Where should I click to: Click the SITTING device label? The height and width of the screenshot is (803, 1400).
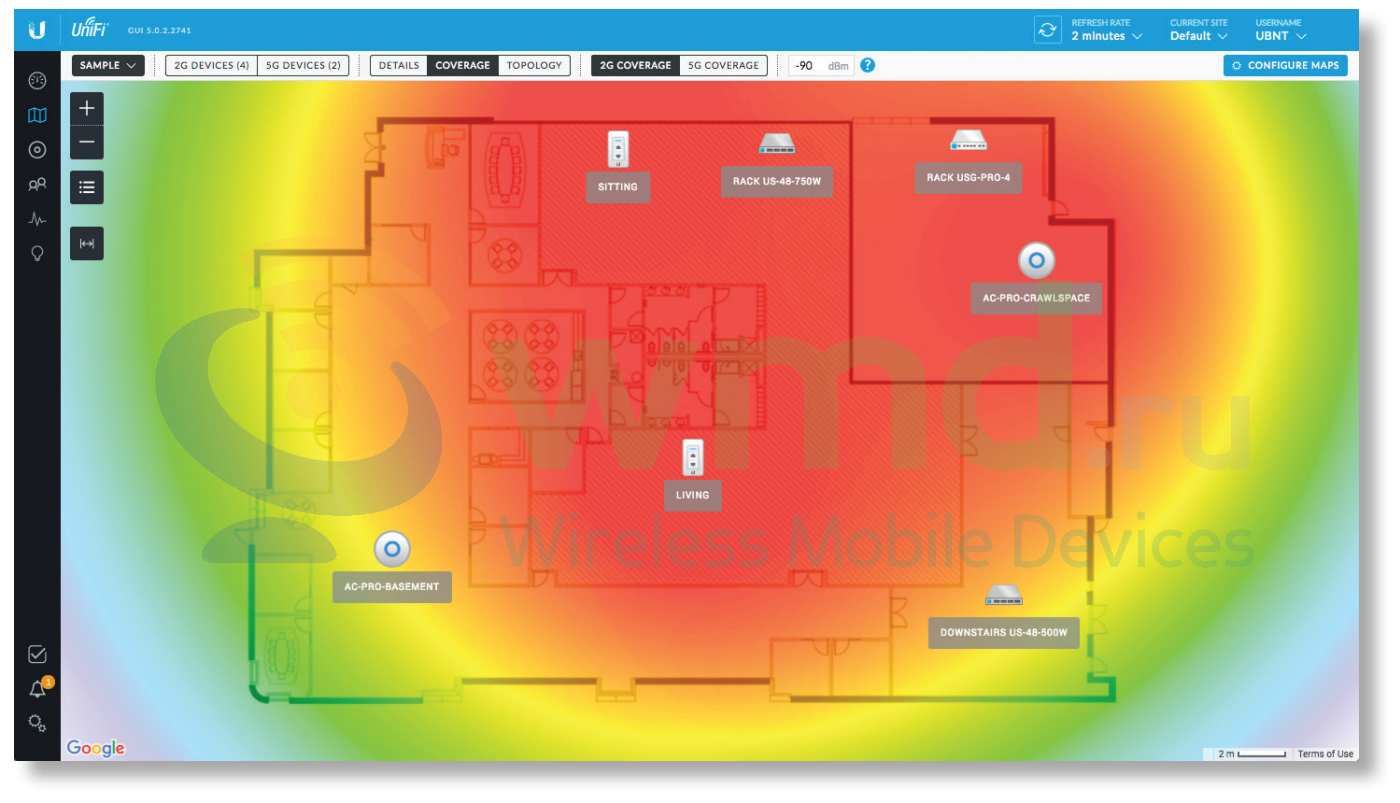618,187
